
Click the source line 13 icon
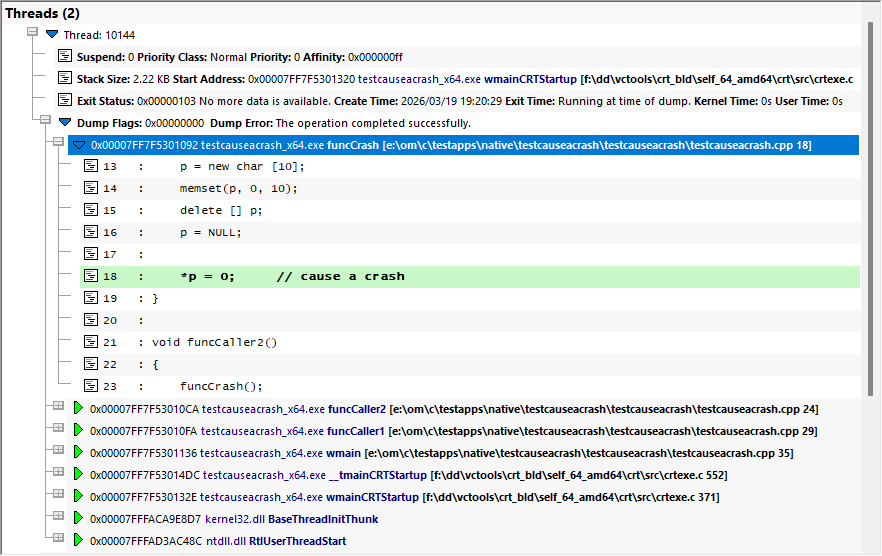point(91,165)
